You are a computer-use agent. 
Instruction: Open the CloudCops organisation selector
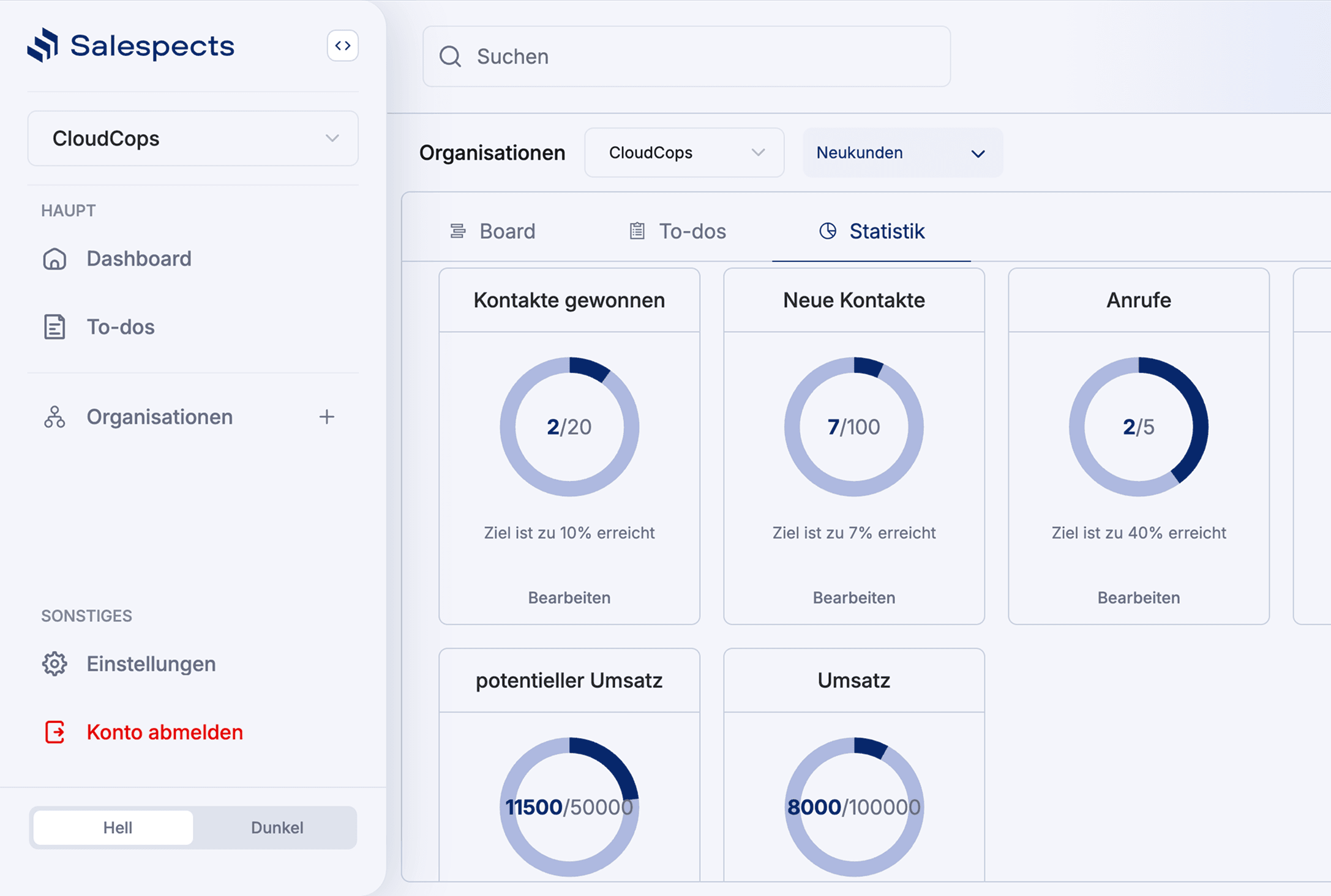[684, 152]
